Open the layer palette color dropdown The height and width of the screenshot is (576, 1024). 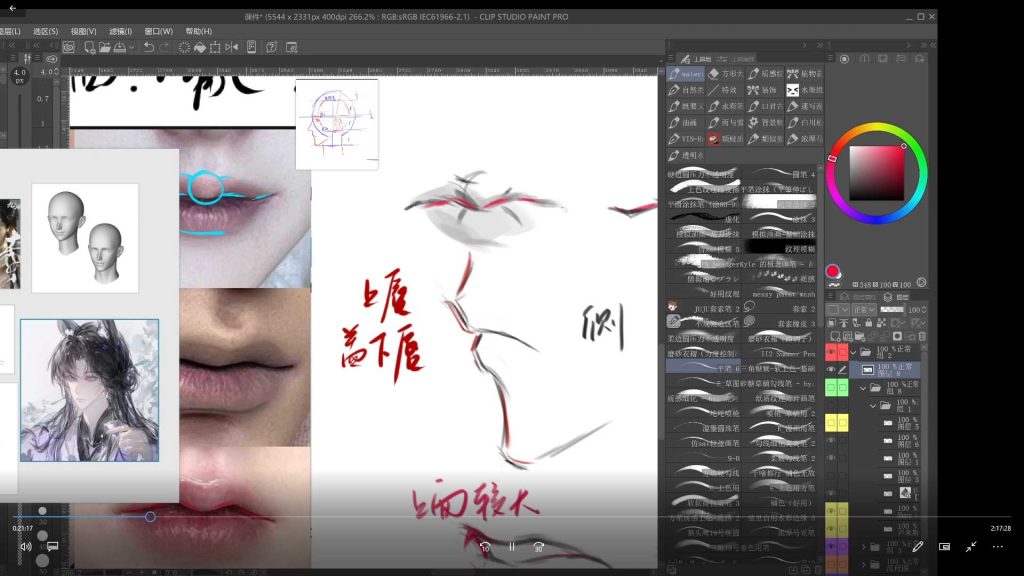click(837, 310)
